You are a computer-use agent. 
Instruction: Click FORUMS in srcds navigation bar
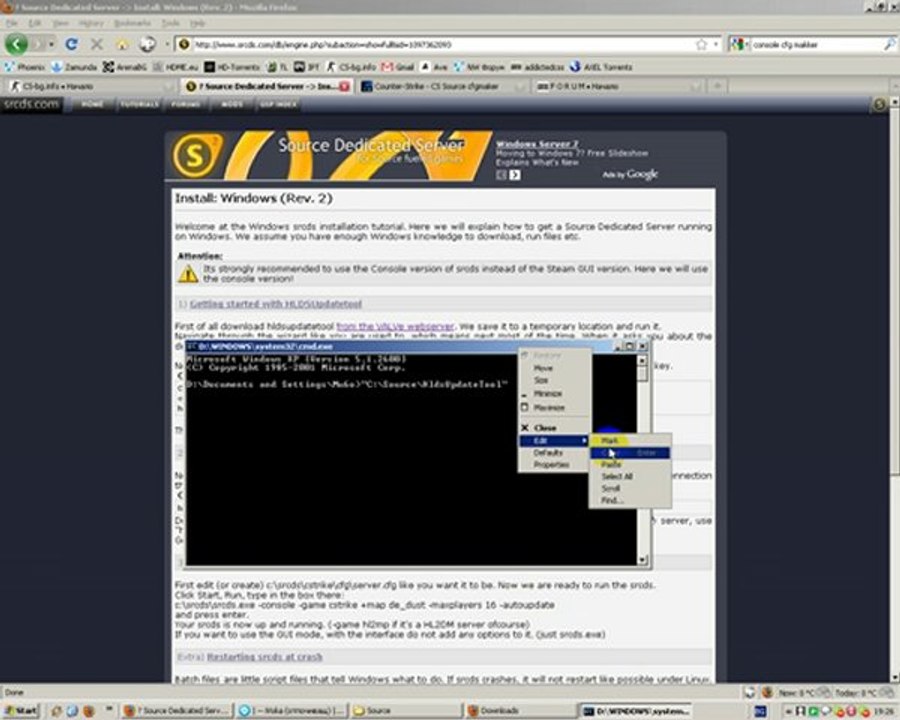click(185, 104)
